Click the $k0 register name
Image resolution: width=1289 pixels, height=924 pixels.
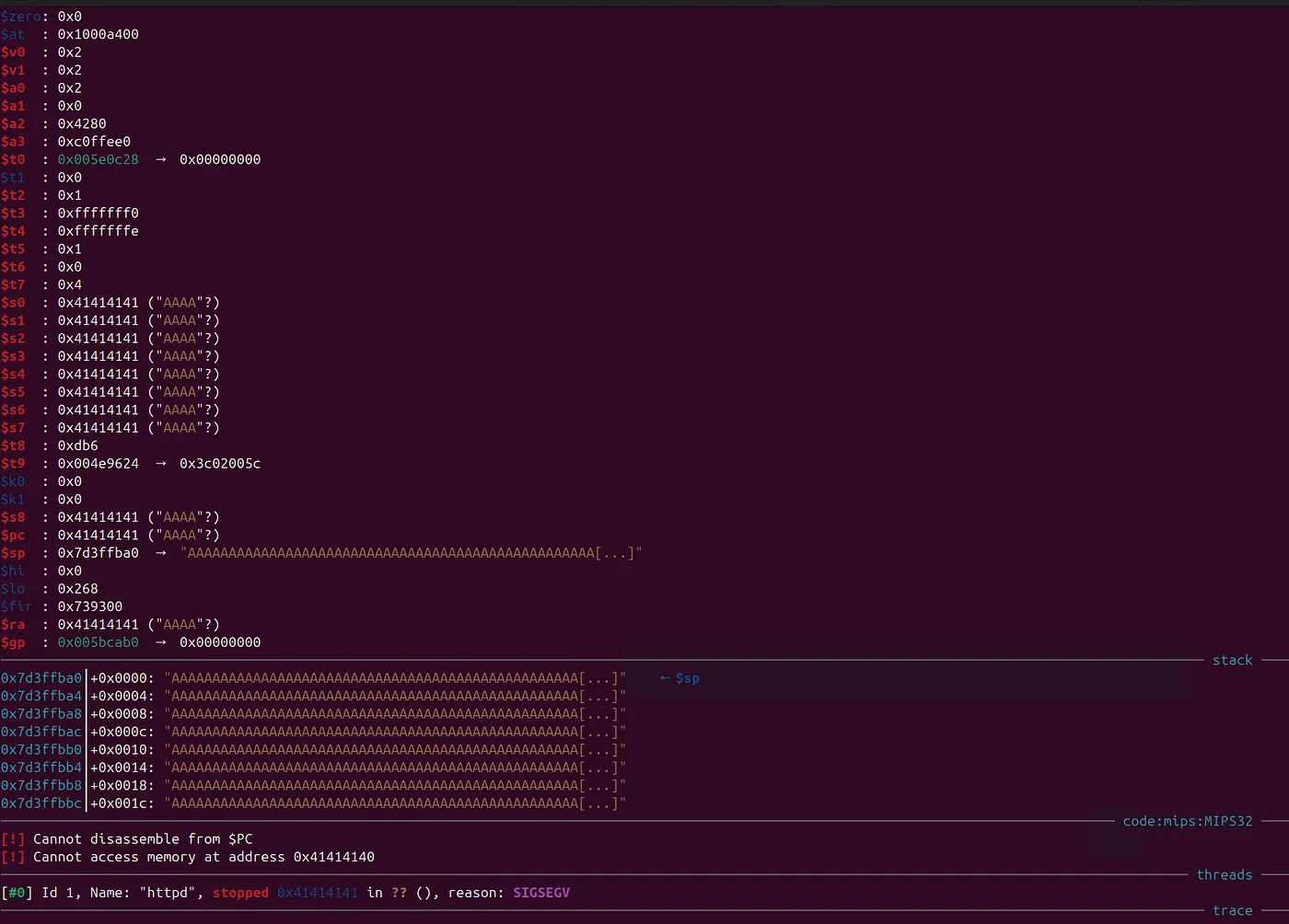point(13,481)
